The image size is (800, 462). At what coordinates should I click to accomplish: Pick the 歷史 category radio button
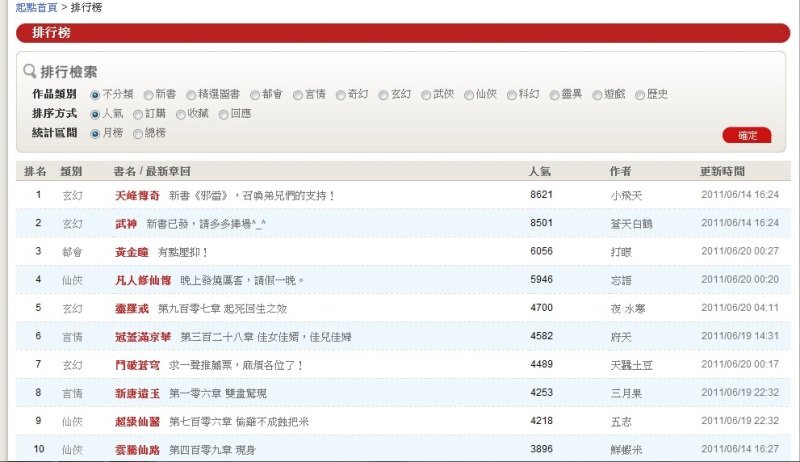point(640,95)
